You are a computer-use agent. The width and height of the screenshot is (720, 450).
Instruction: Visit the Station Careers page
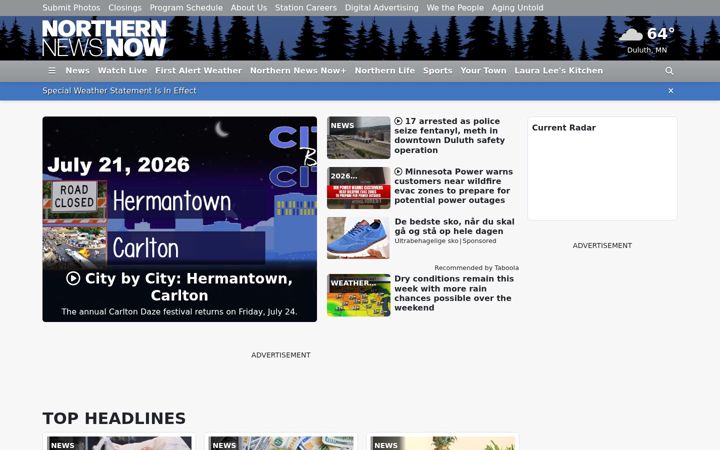click(306, 8)
